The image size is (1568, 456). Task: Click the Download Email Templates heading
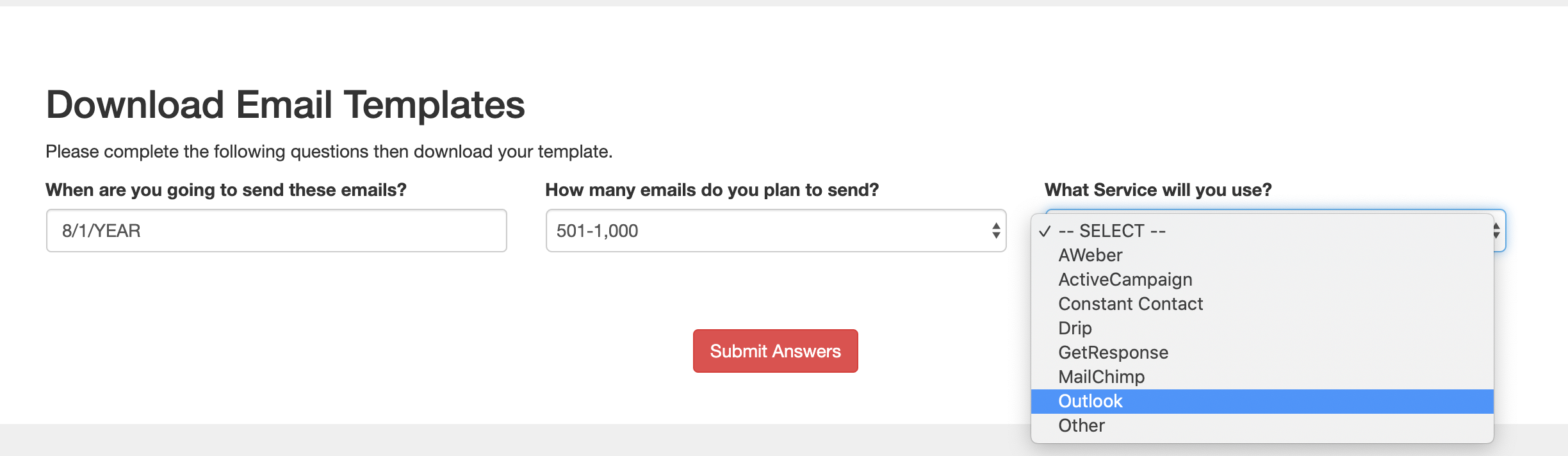285,104
